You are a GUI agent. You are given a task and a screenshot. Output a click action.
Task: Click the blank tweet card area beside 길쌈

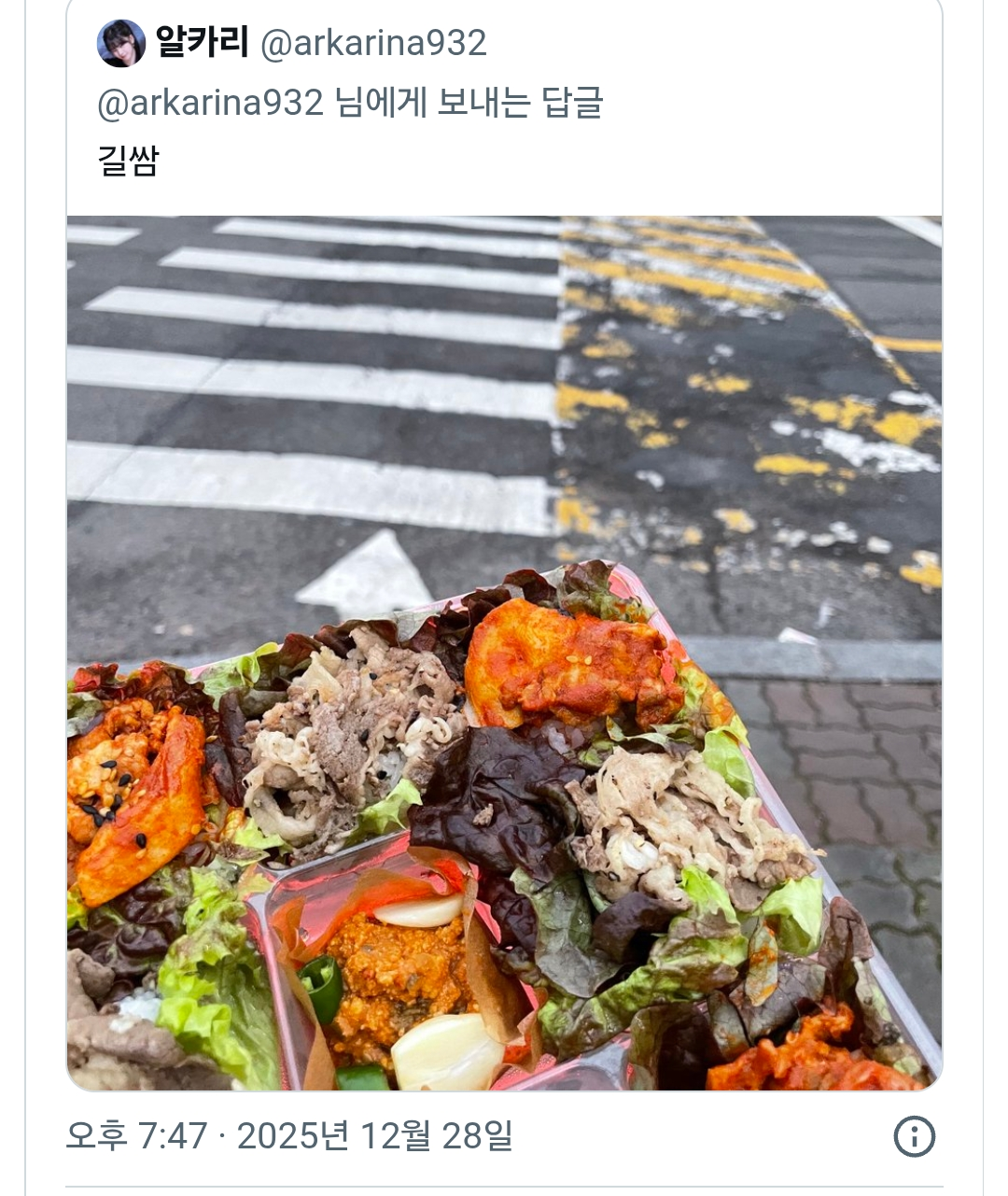pyautogui.click(x=551, y=161)
